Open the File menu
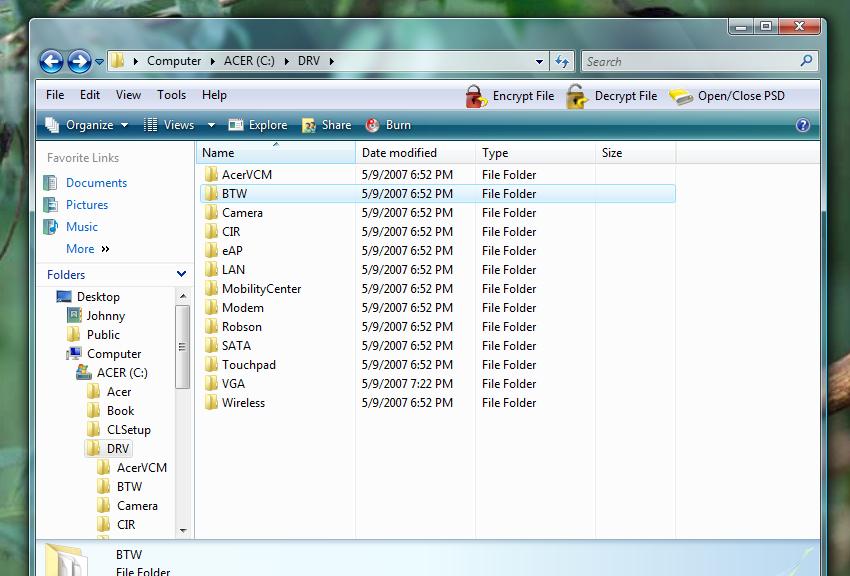Image resolution: width=850 pixels, height=576 pixels. (55, 95)
